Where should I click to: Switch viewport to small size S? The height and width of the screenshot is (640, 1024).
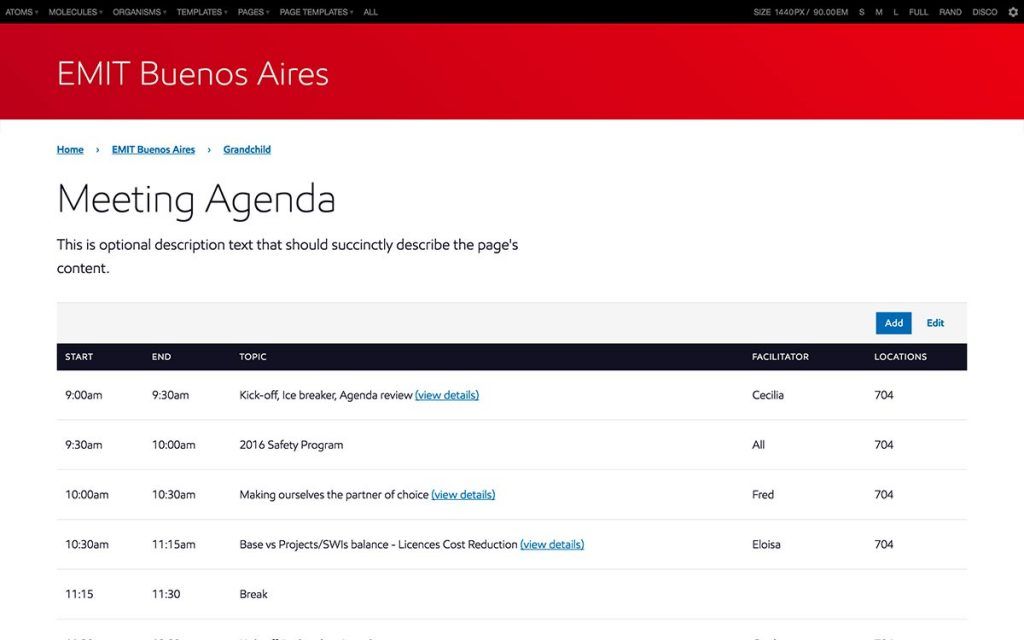coord(861,12)
